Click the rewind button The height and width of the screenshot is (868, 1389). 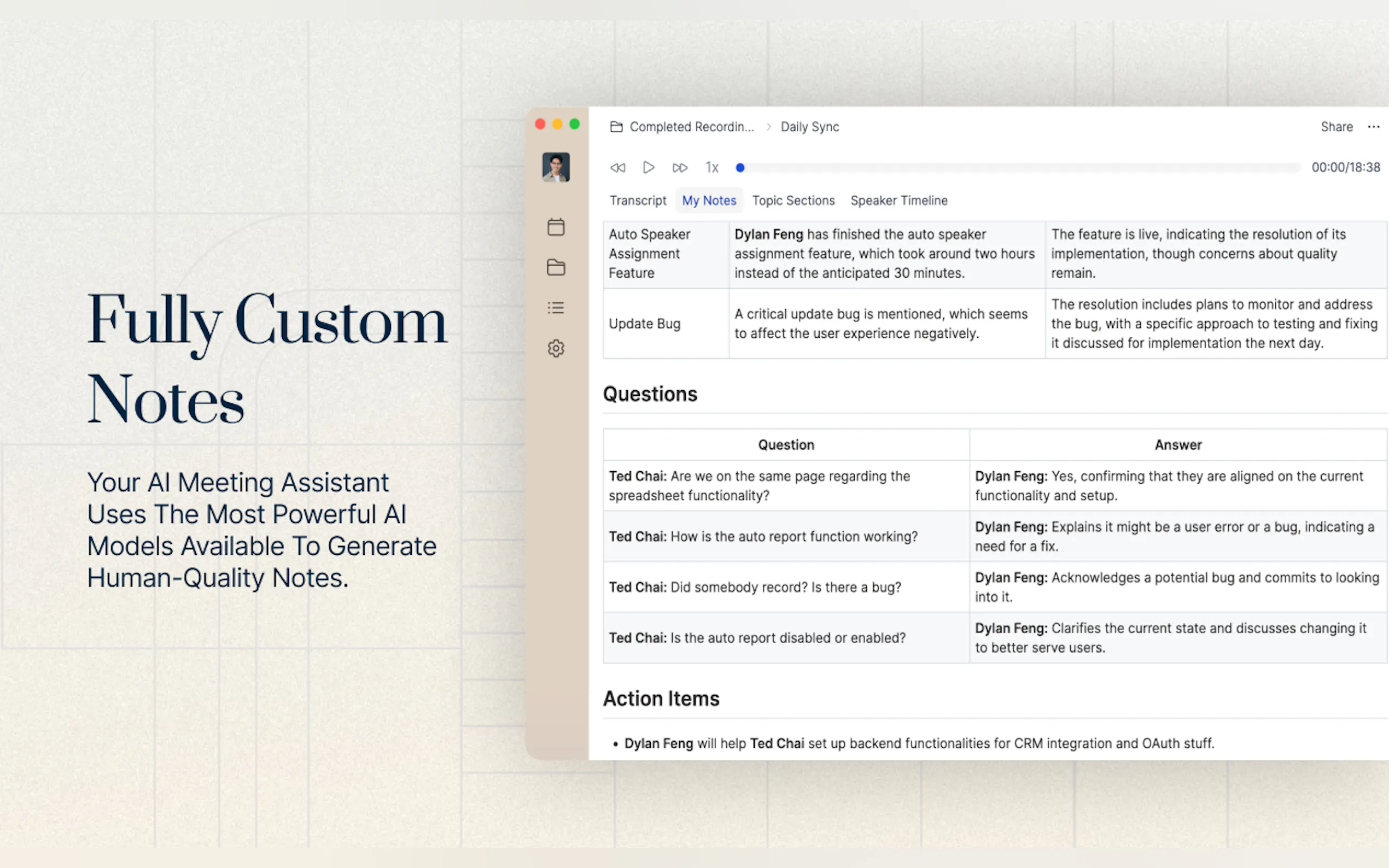coord(618,168)
